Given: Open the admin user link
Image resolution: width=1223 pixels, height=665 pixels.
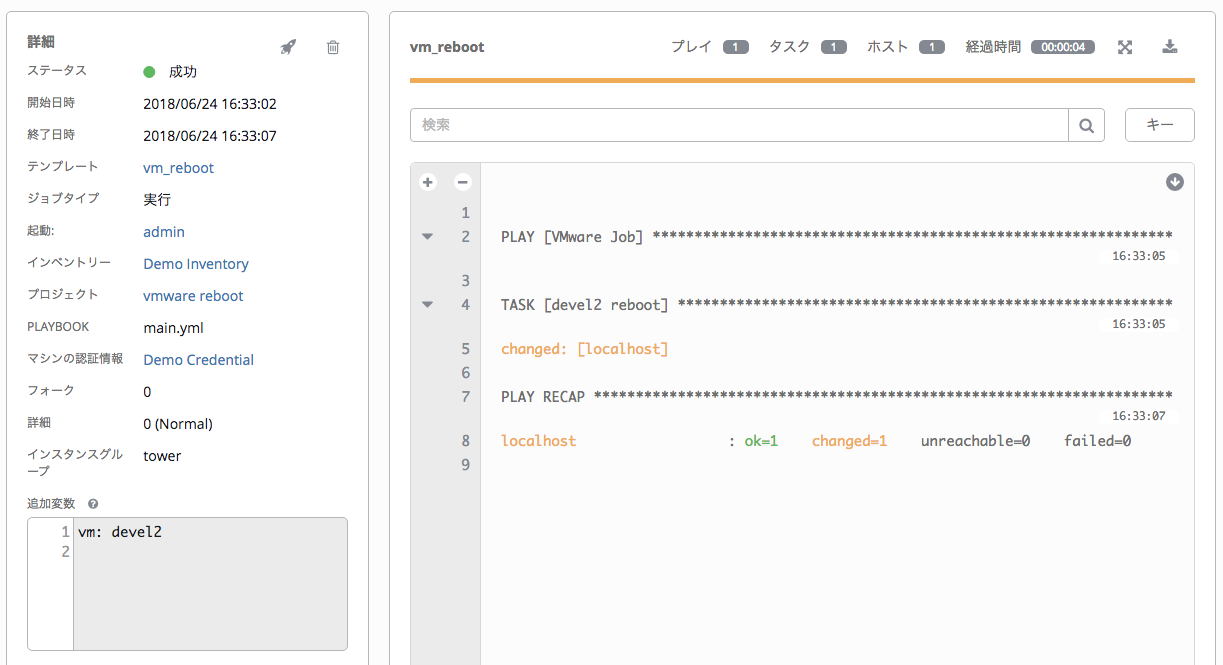Looking at the screenshot, I should pos(164,232).
